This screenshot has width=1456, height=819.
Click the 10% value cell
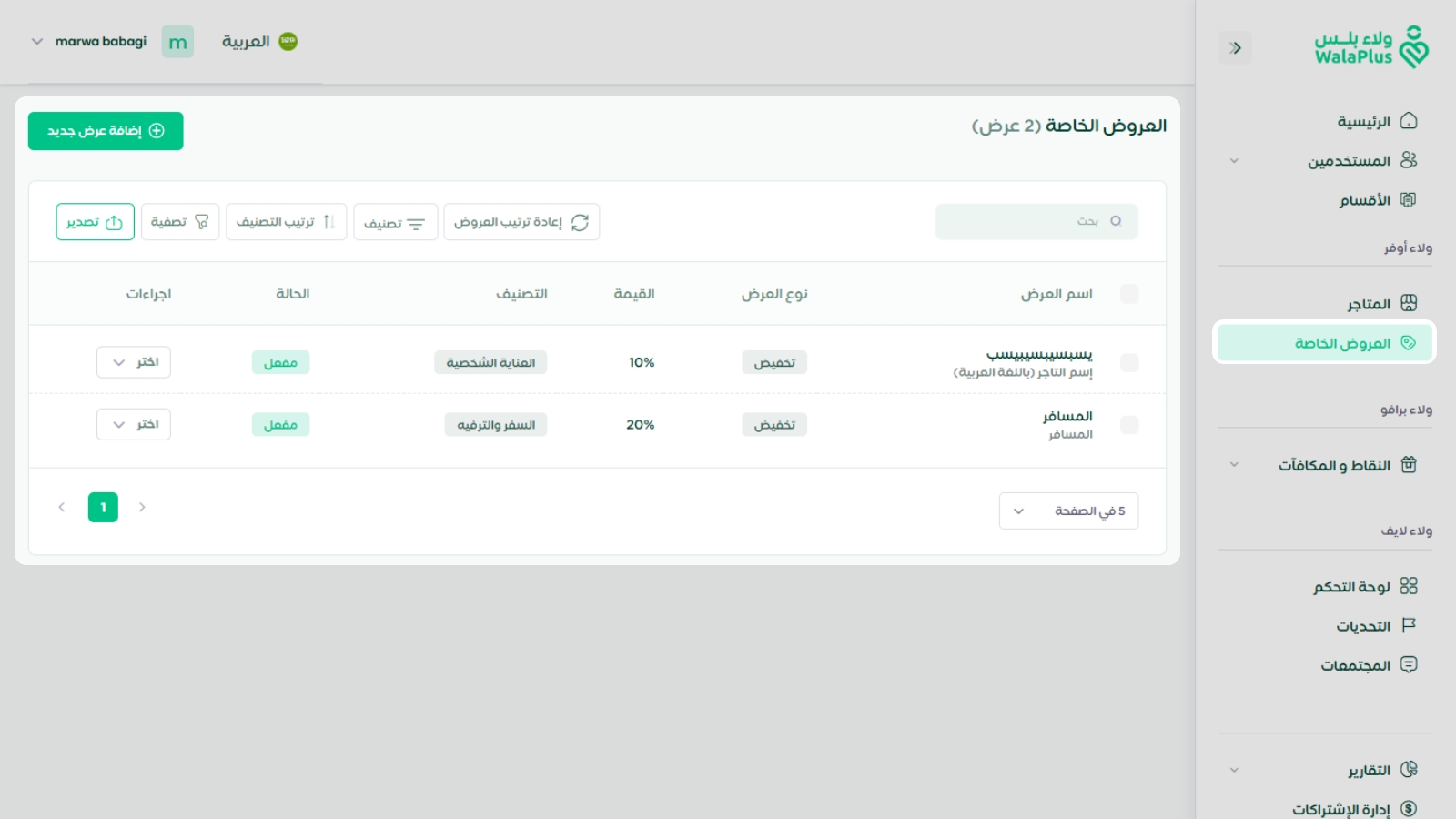[642, 362]
